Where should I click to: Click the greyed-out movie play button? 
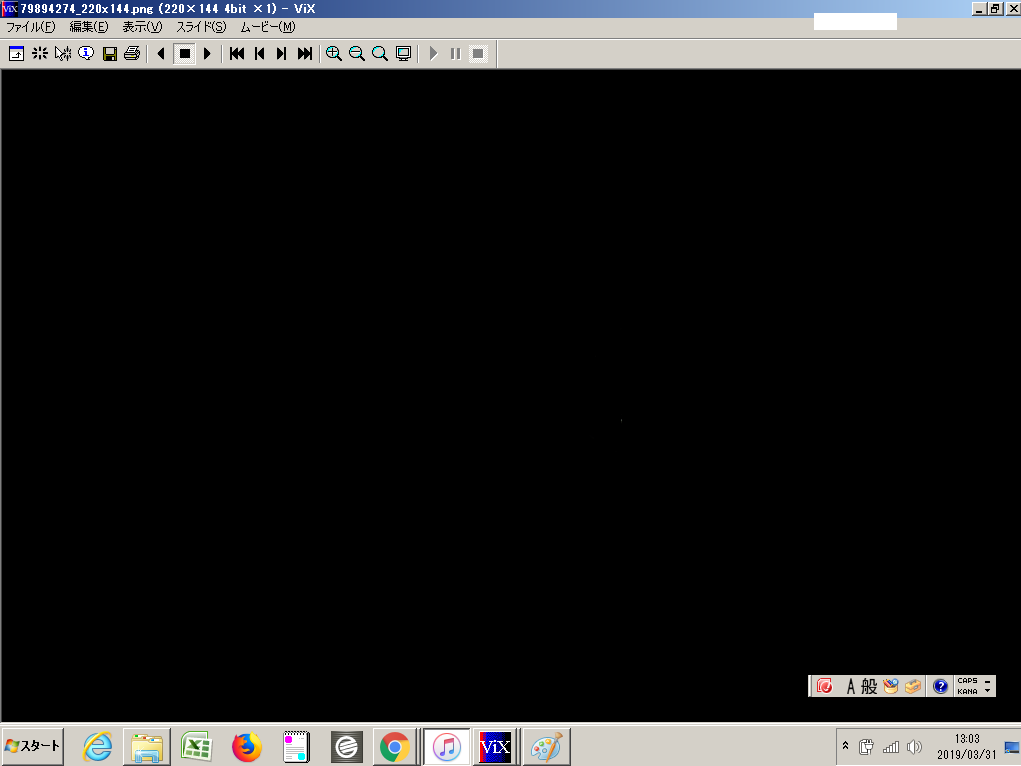[433, 53]
